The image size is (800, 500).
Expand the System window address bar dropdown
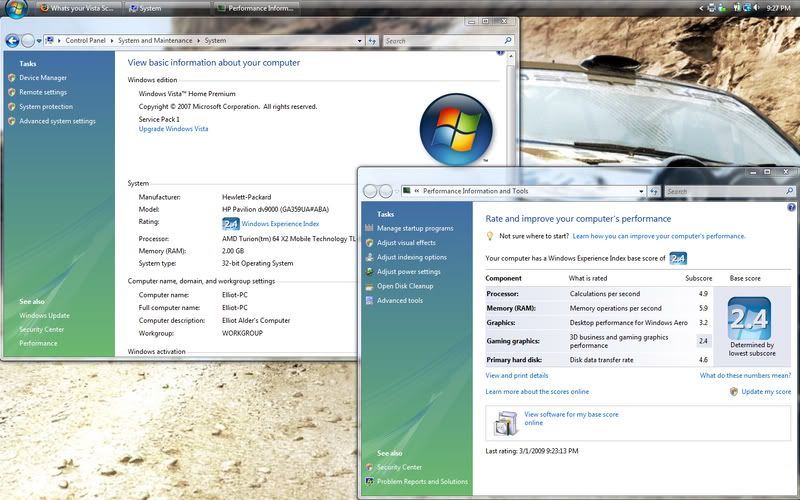(x=357, y=41)
